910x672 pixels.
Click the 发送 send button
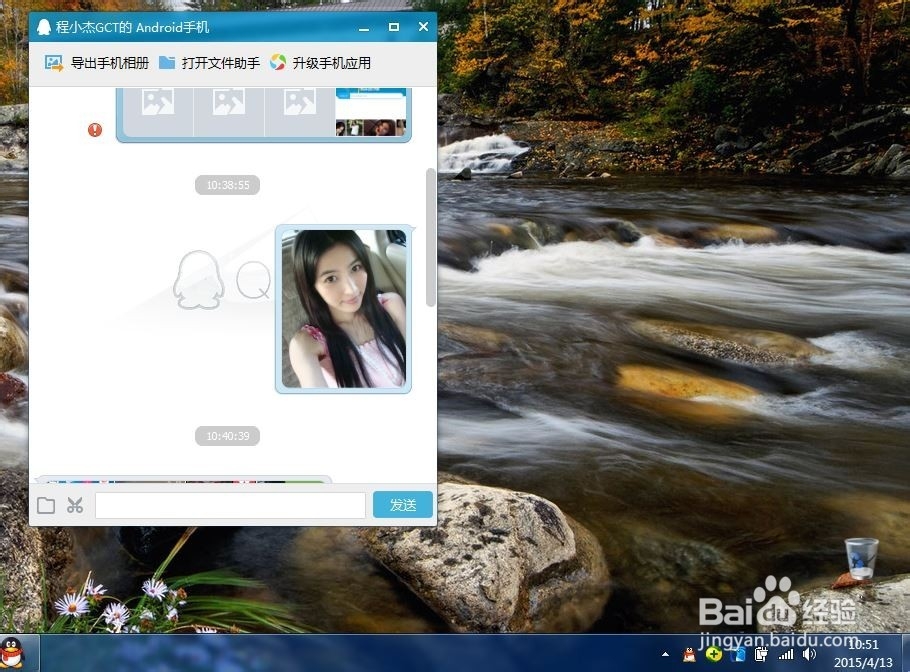403,504
